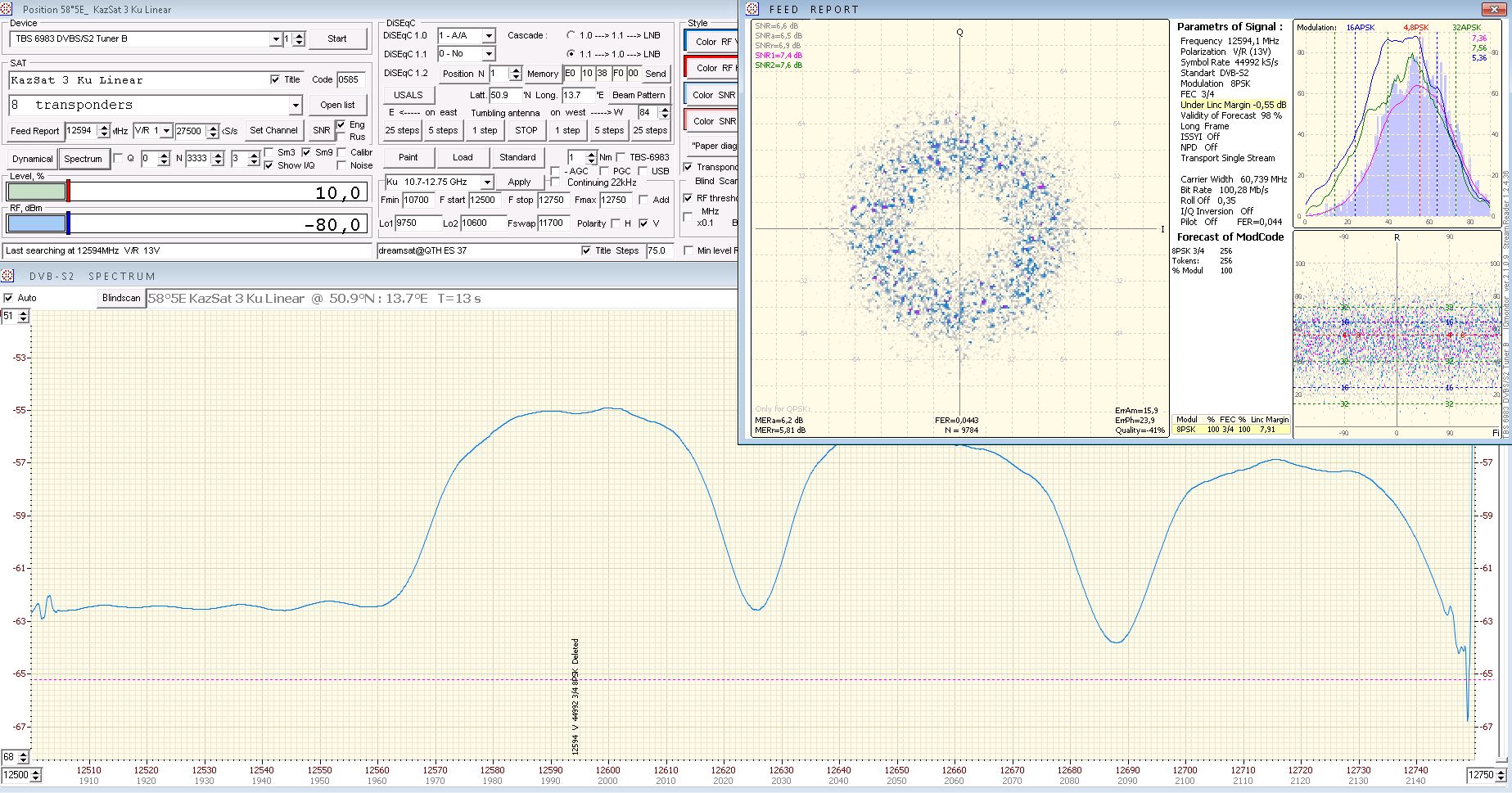This screenshot has width=1512, height=793.
Task: Expand the TBS 6983 device dropdown
Action: (276, 39)
